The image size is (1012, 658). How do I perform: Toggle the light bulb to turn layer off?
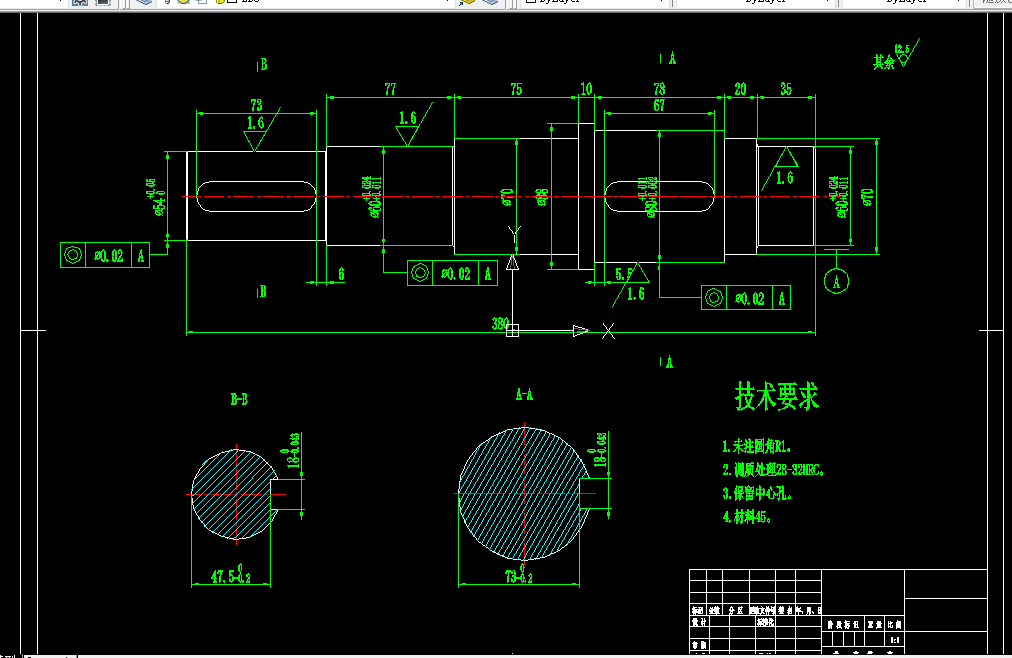167,3
